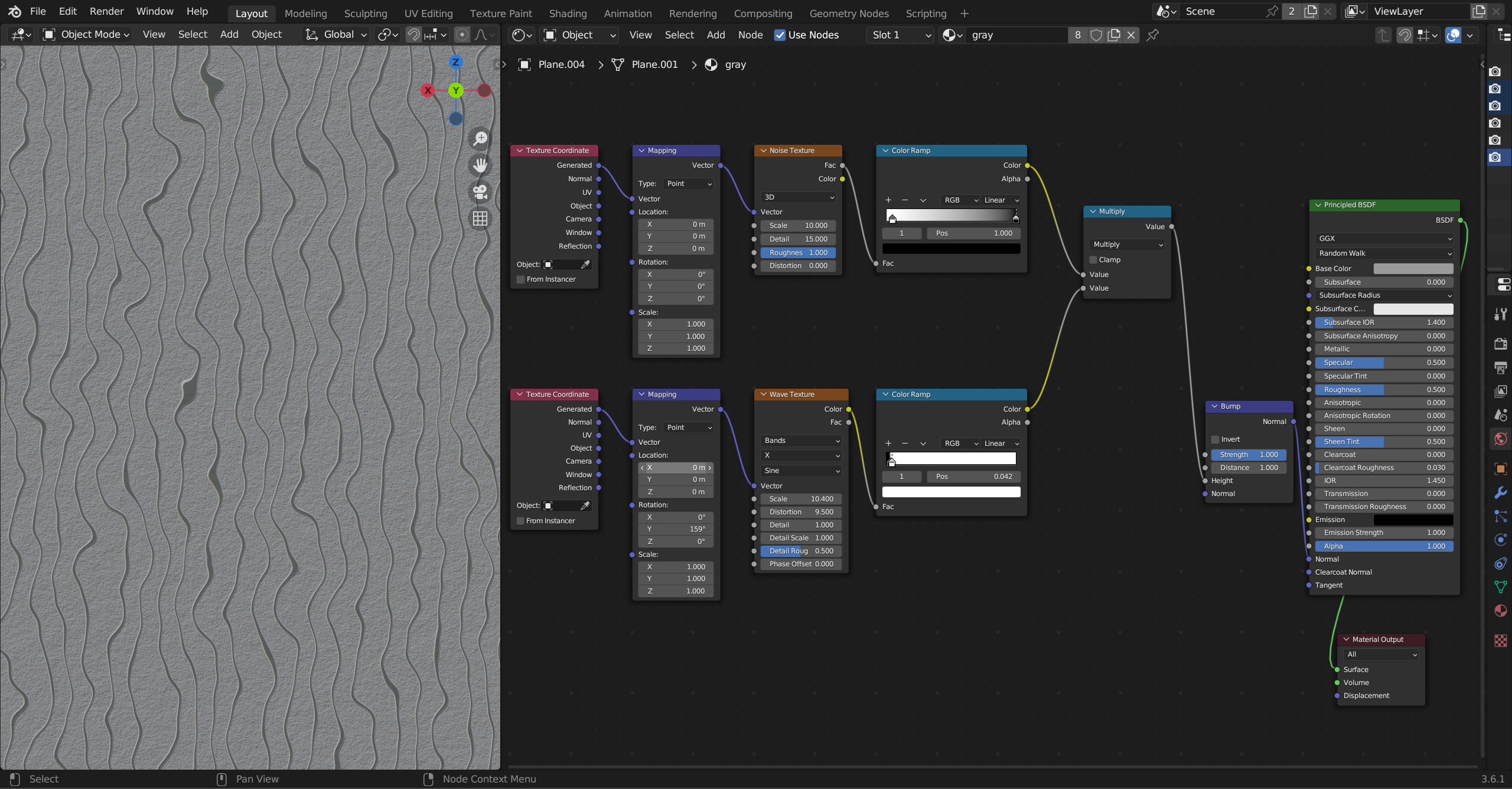Click the fake user shield icon
This screenshot has height=789, width=1512.
(1096, 35)
